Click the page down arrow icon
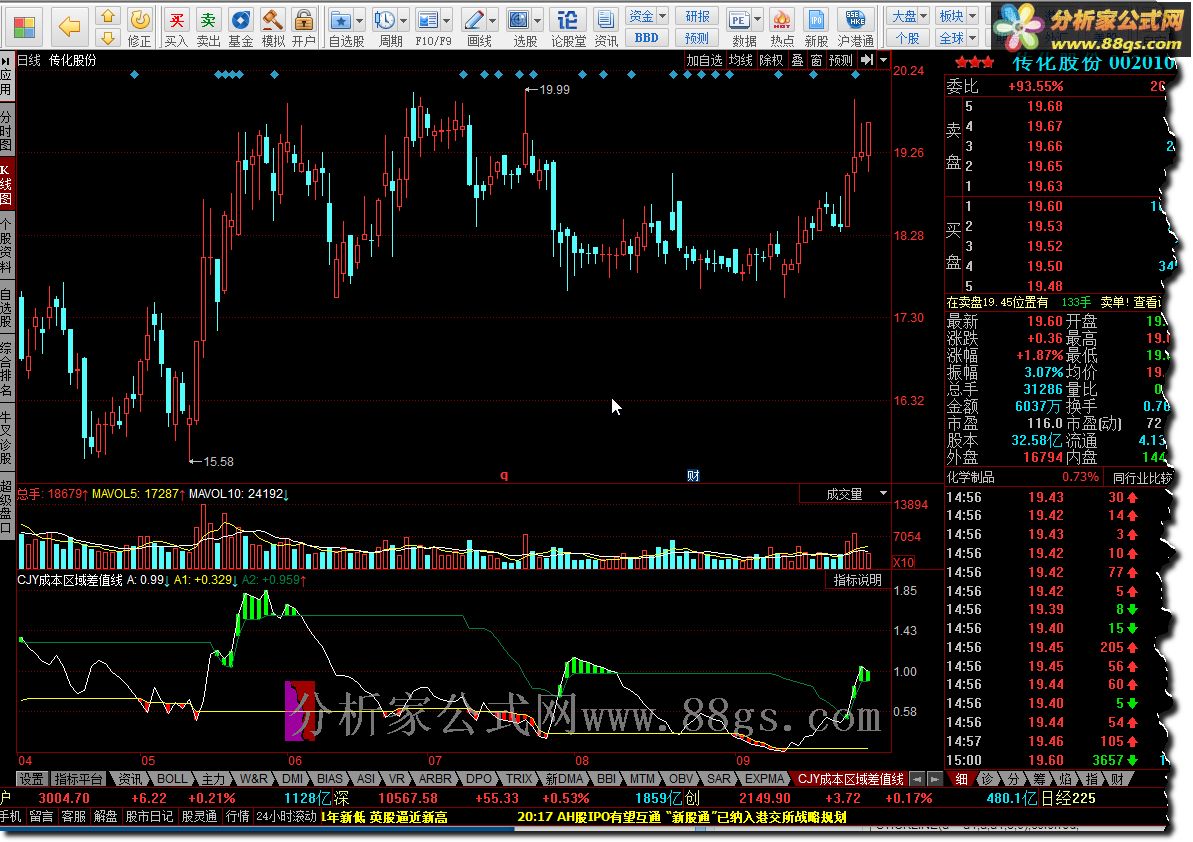This screenshot has height=842, width=1193. tap(108, 37)
